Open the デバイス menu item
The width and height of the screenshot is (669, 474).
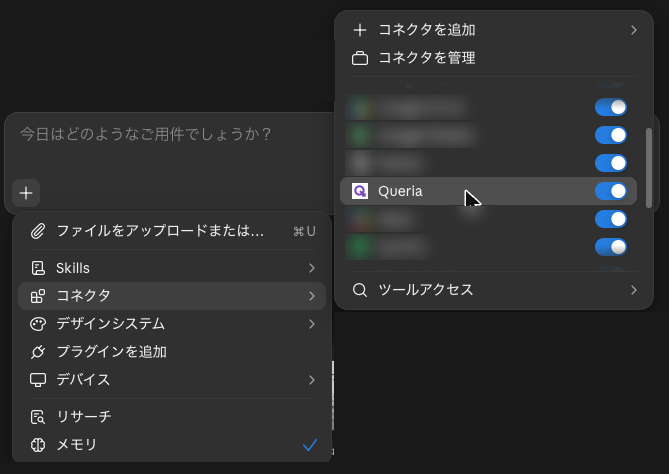point(172,380)
